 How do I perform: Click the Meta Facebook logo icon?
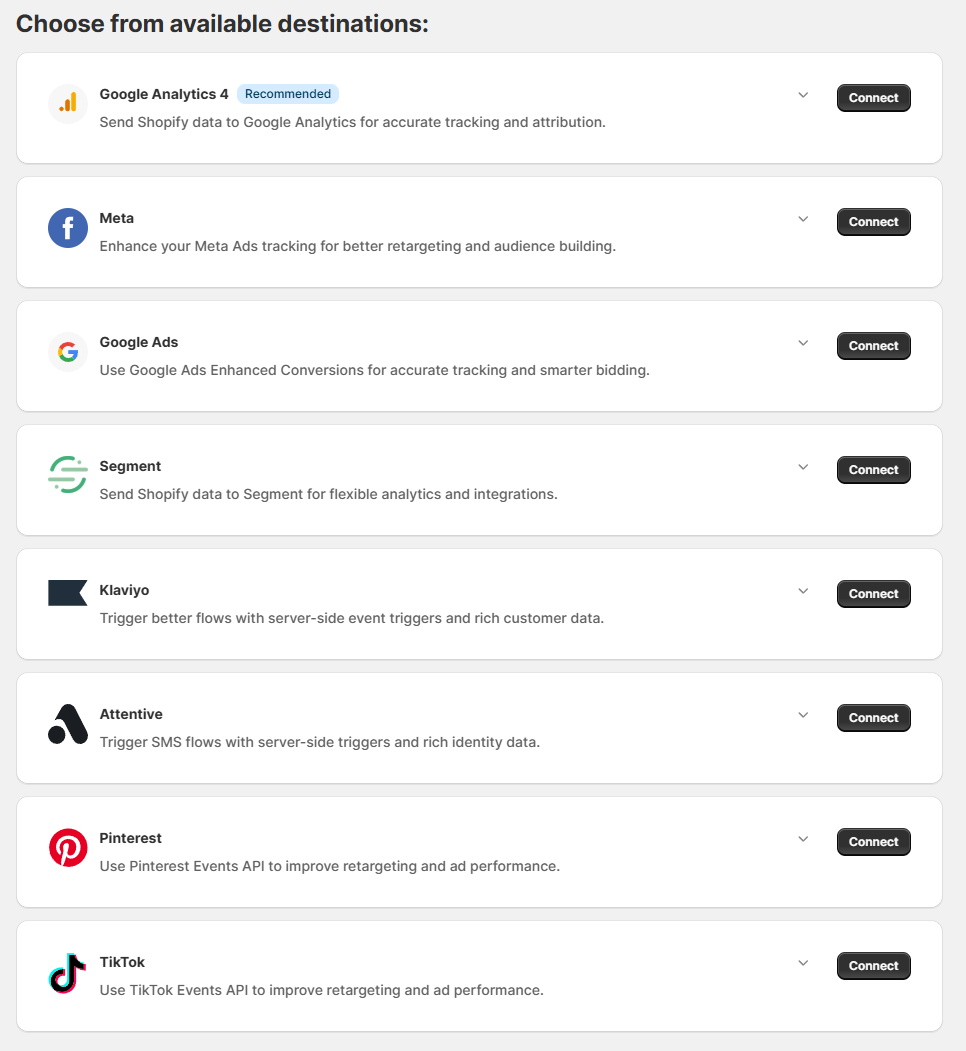click(x=68, y=228)
